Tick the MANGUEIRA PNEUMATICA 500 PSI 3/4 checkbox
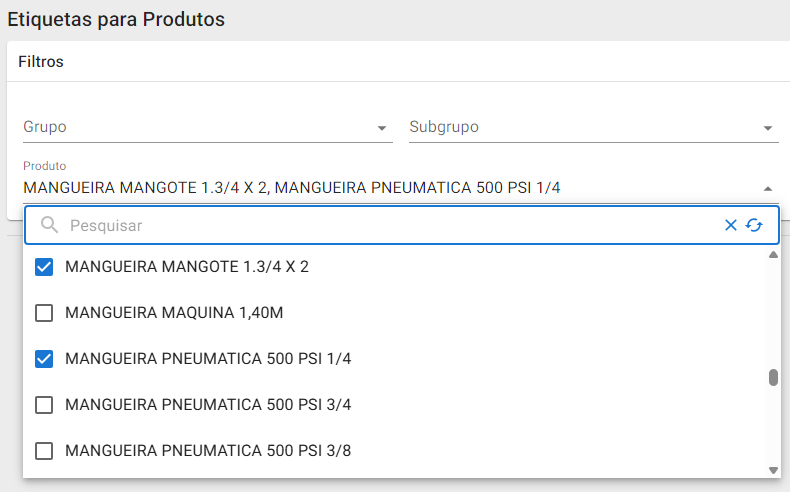The width and height of the screenshot is (790, 492). [44, 405]
